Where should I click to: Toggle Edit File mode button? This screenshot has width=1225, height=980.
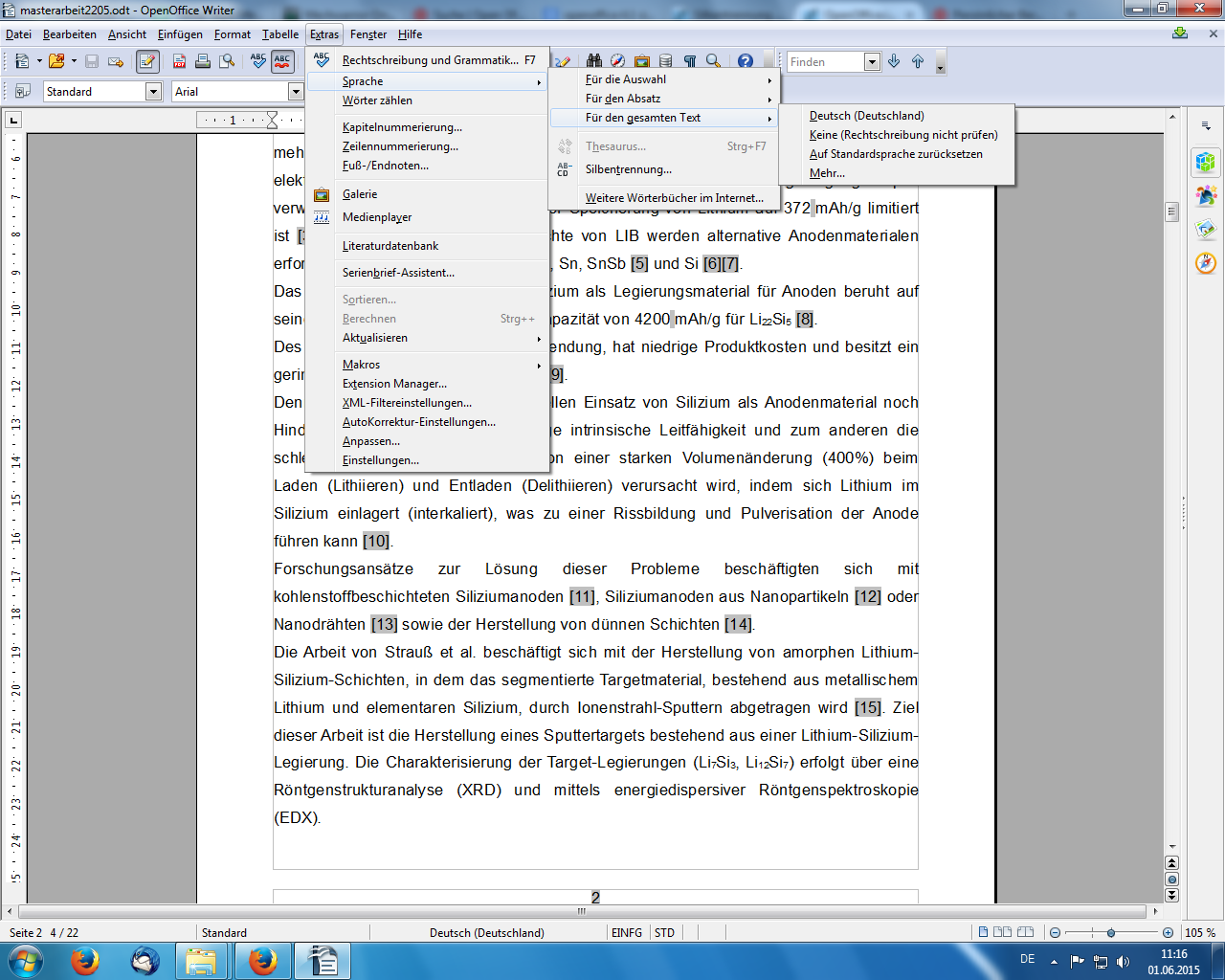pyautogui.click(x=147, y=61)
